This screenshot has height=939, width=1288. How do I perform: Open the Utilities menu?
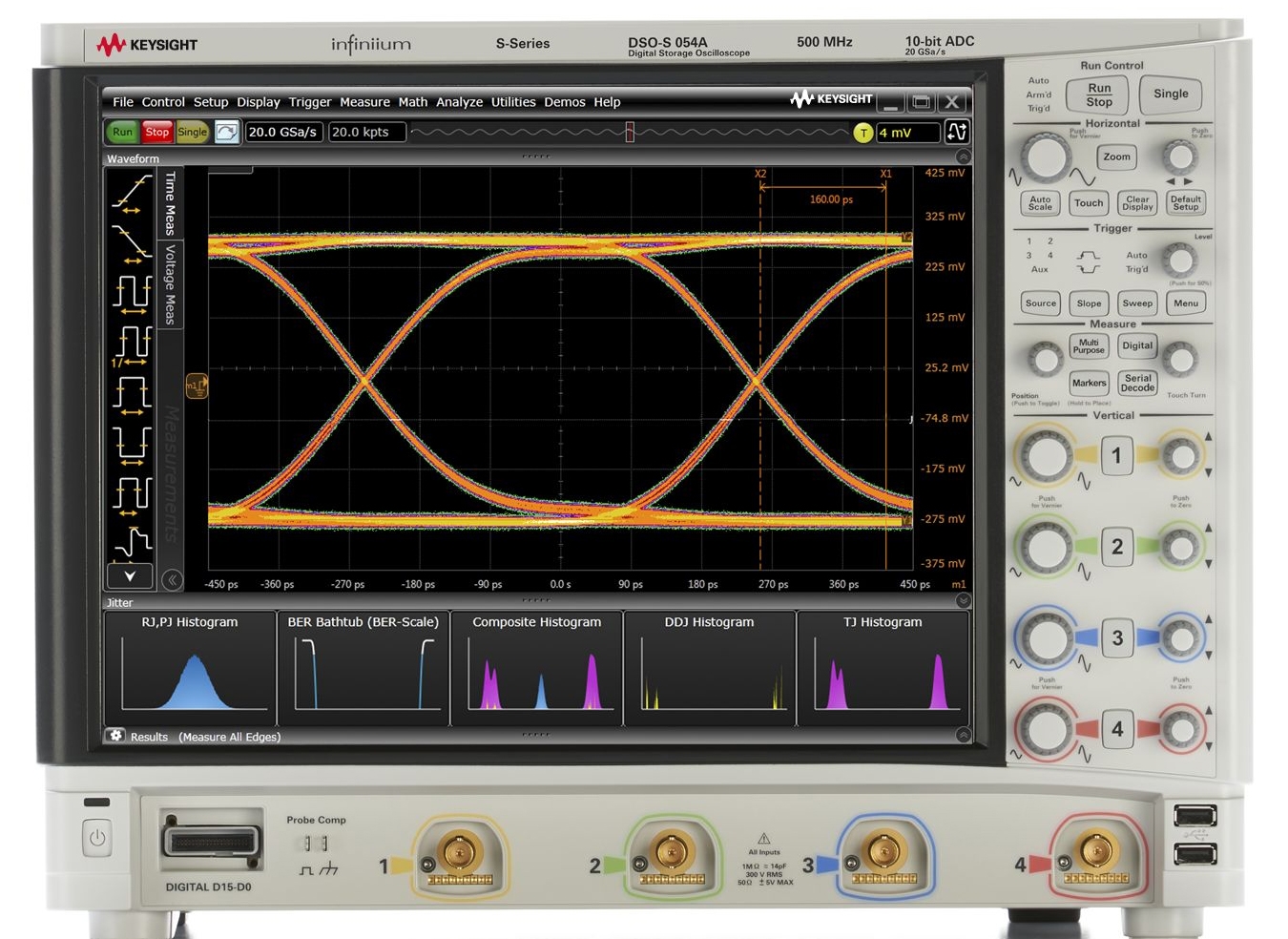513,102
